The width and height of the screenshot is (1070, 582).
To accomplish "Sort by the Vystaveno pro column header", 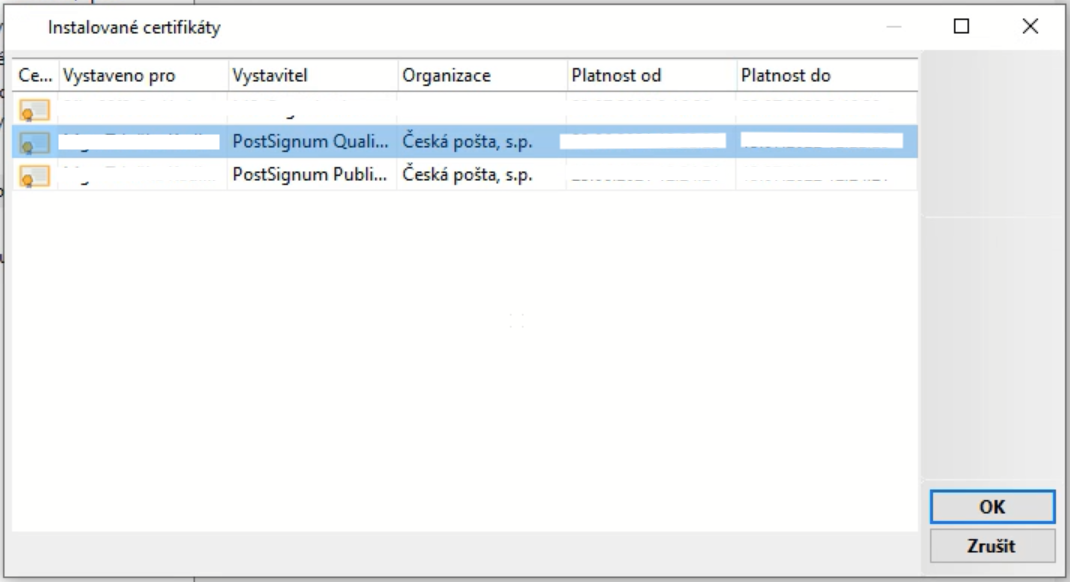I will pyautogui.click(x=142, y=76).
